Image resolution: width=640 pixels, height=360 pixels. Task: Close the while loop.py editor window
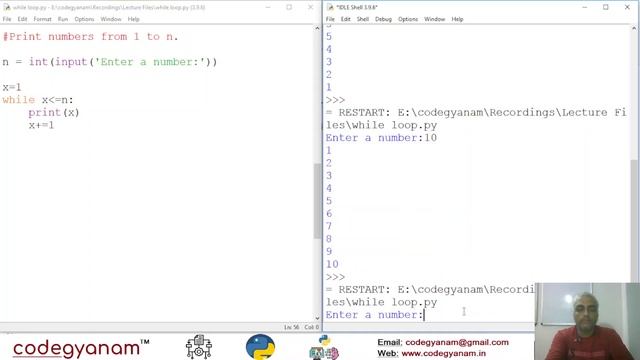click(311, 7)
